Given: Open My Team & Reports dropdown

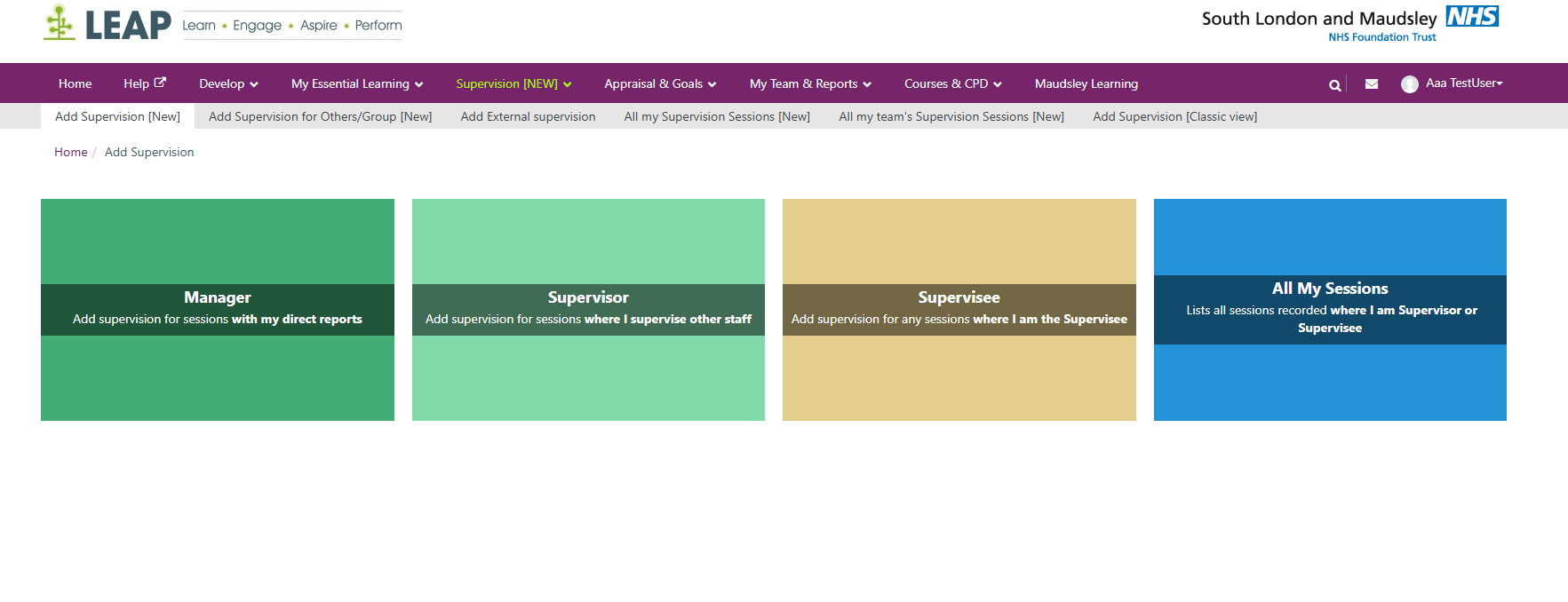Looking at the screenshot, I should (810, 83).
